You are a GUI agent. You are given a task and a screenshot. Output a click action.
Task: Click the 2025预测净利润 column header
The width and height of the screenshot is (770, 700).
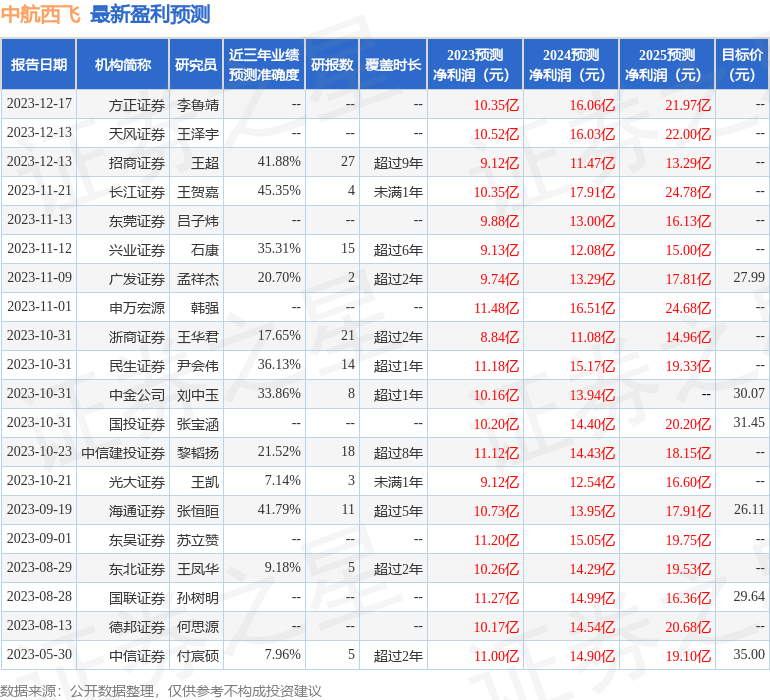coord(667,64)
